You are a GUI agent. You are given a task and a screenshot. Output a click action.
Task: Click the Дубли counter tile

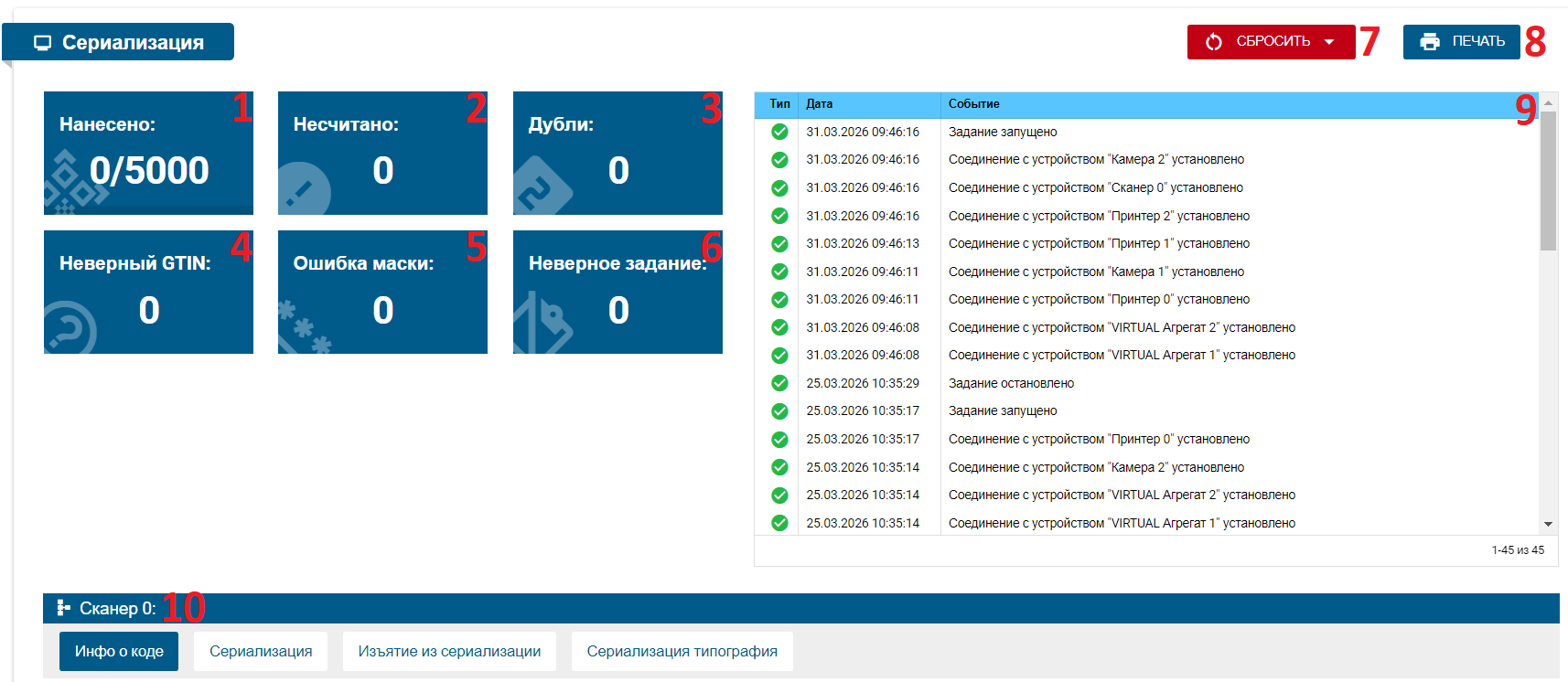pos(618,153)
